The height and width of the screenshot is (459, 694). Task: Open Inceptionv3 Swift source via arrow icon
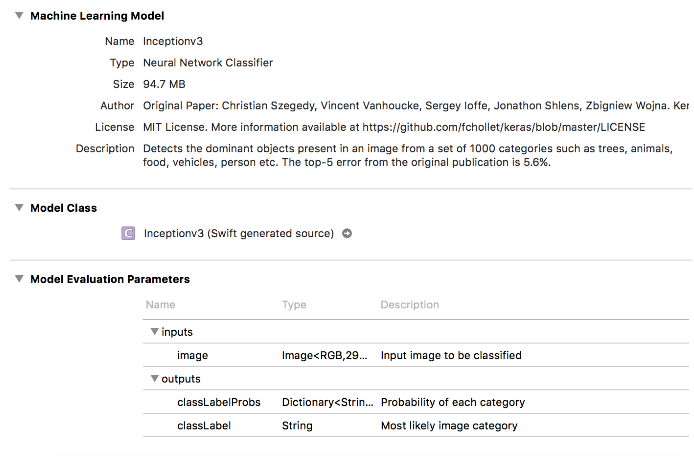coord(347,233)
